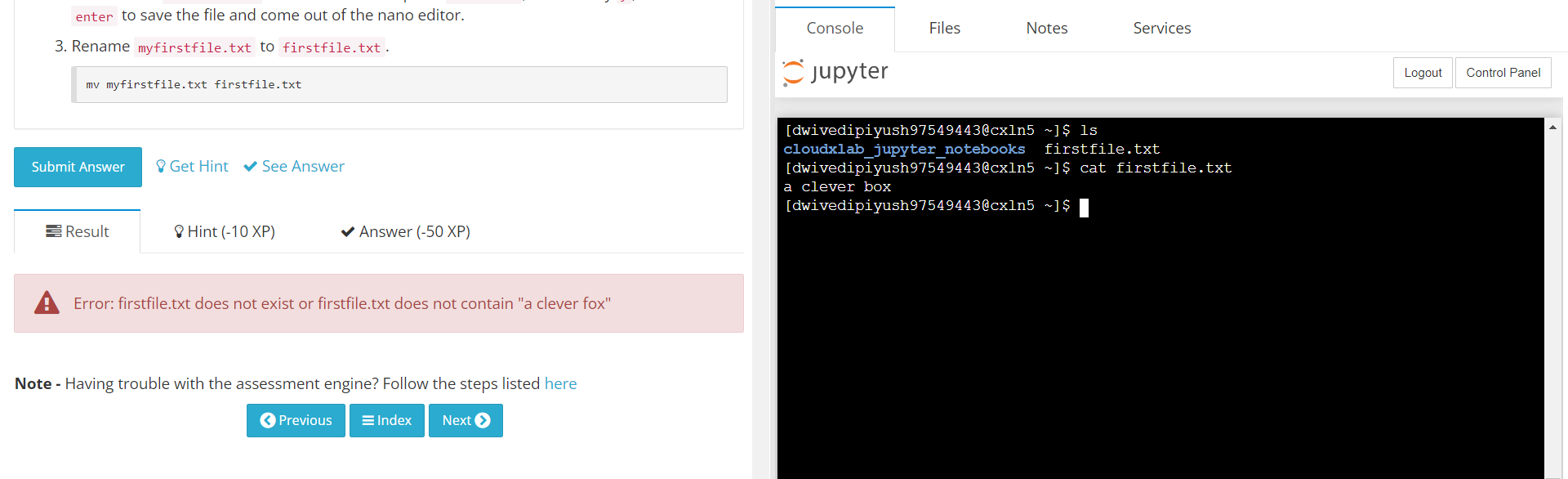Click the Logout button
Image resolution: width=1568 pixels, height=479 pixels.
[x=1423, y=73]
